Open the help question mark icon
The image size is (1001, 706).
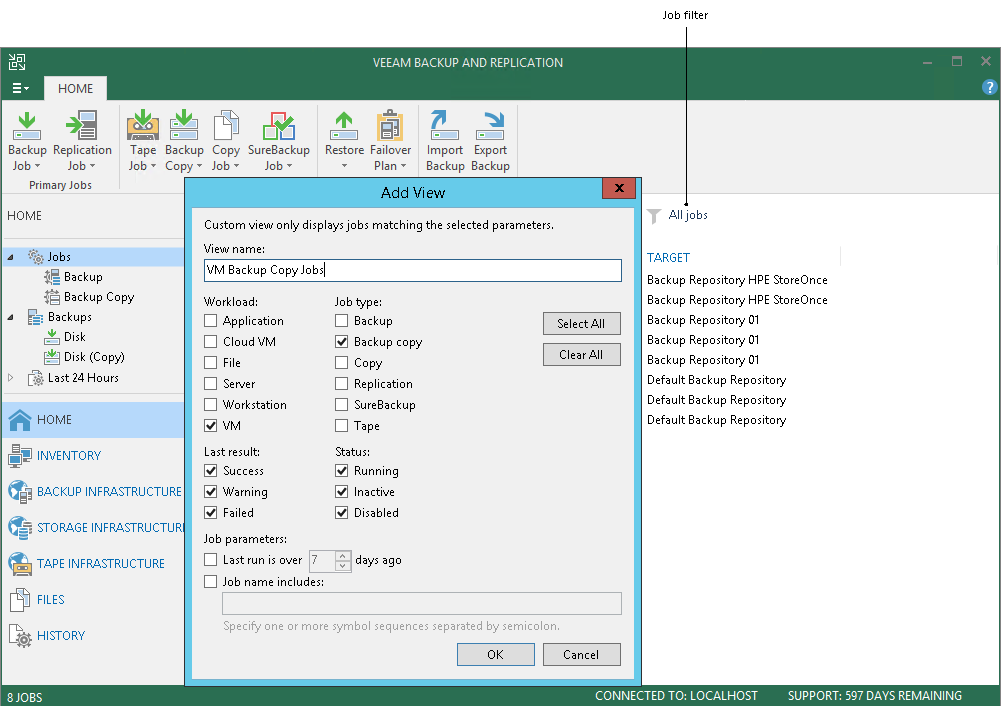click(989, 87)
